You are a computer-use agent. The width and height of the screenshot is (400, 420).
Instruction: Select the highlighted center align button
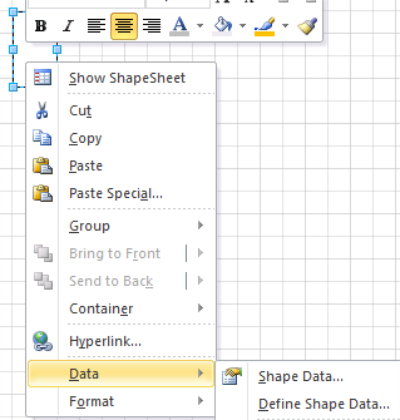pyautogui.click(x=124, y=26)
